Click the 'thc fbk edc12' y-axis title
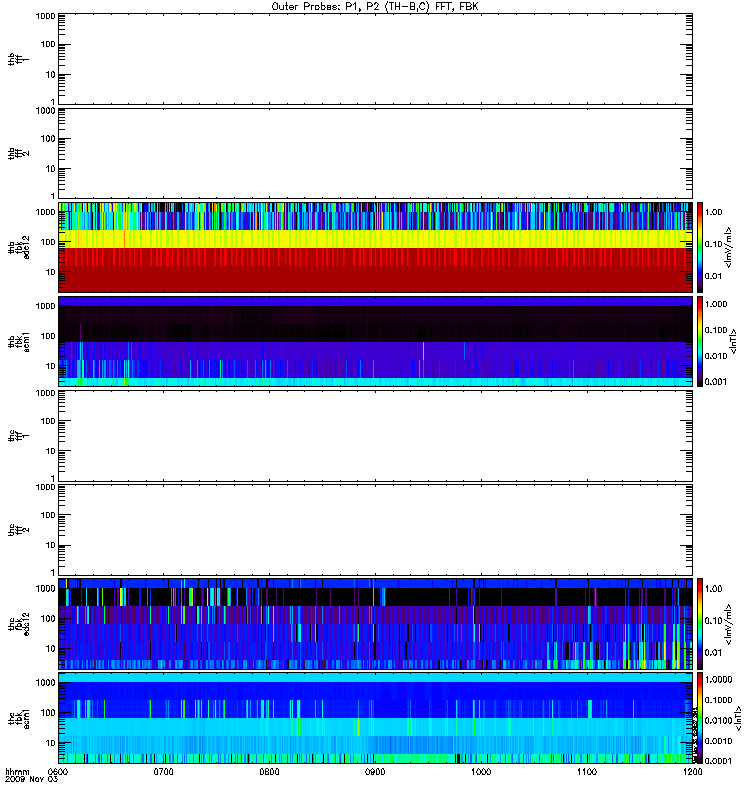Screen dimensions: 750x800 pos(19,623)
